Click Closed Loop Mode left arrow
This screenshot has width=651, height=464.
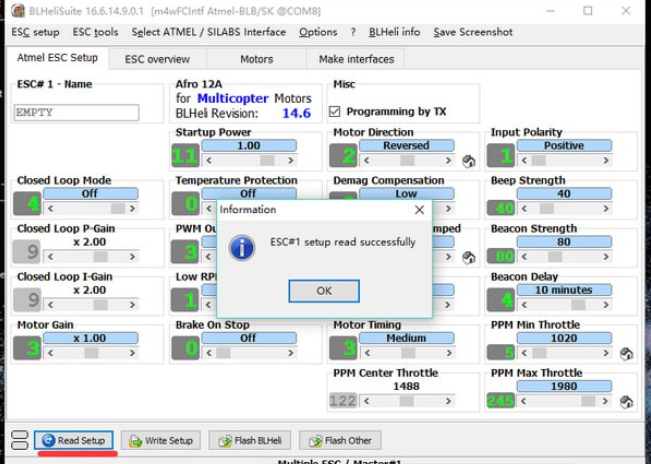click(x=50, y=208)
